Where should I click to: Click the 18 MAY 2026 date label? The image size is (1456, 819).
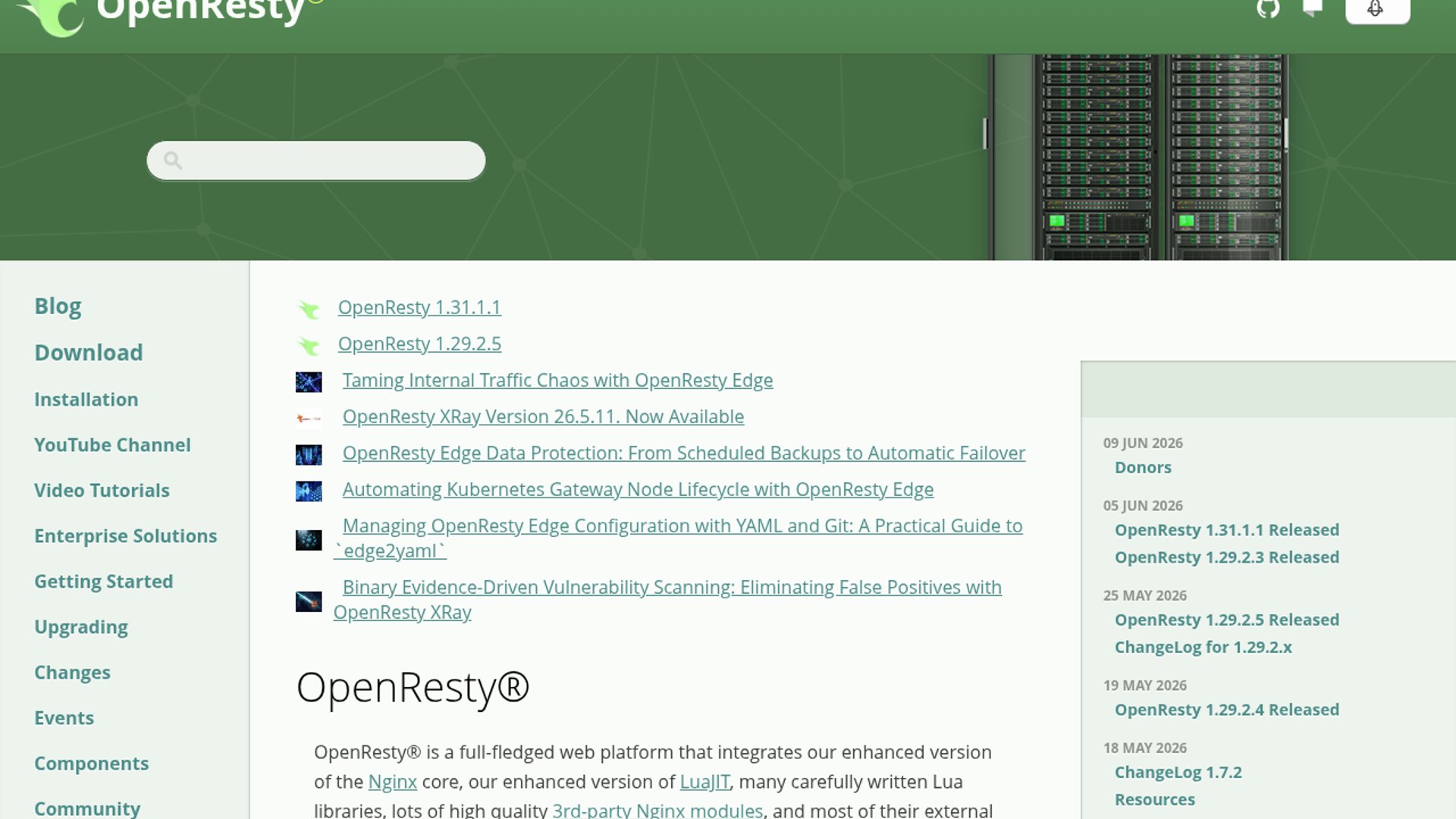coord(1145,748)
